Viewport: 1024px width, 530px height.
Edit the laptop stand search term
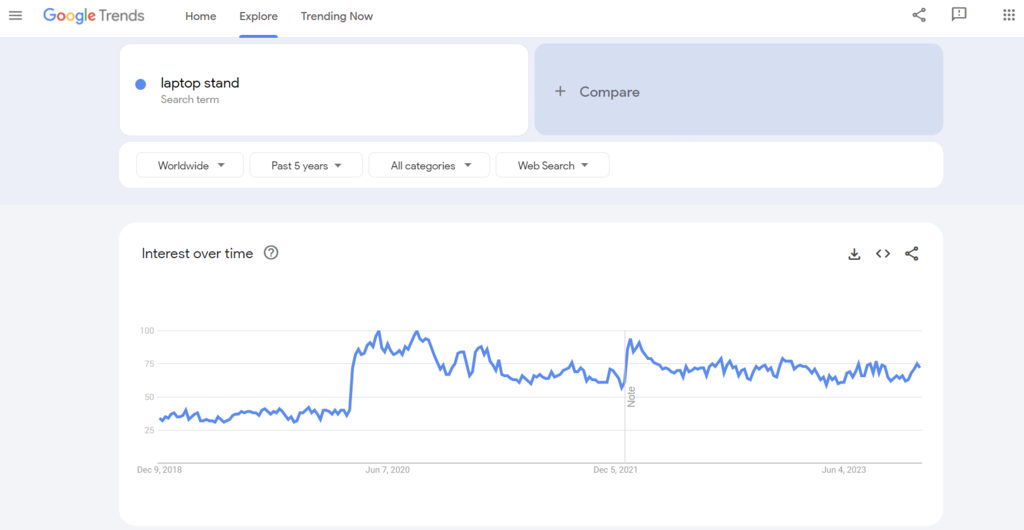point(200,83)
